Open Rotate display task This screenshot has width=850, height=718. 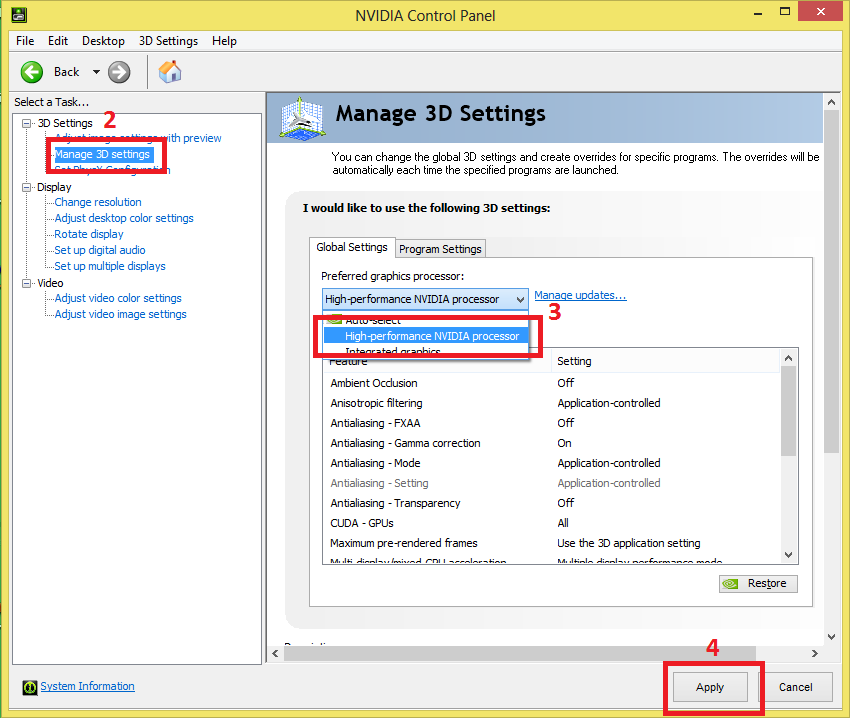click(x=89, y=234)
